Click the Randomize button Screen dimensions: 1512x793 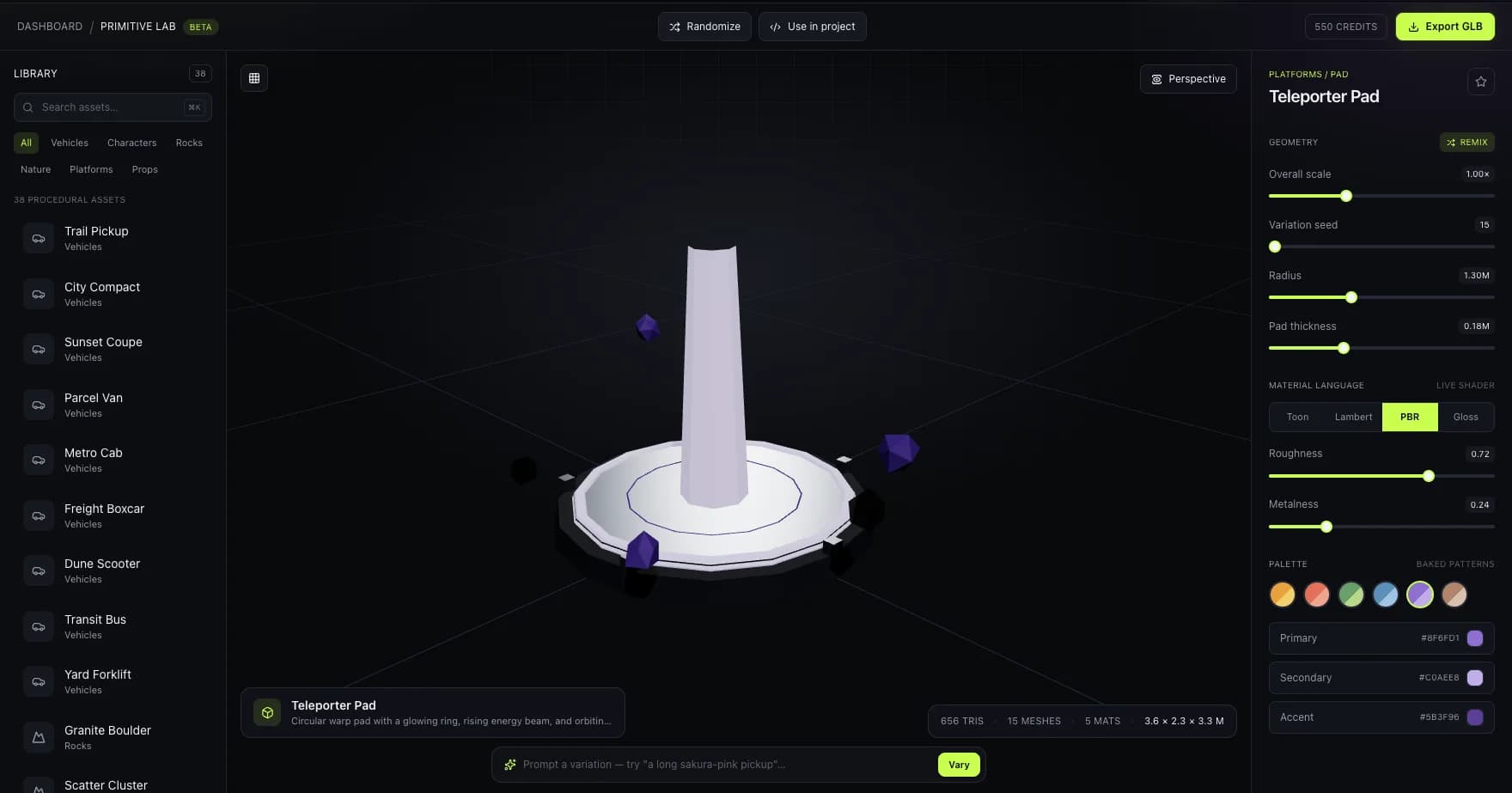(x=704, y=27)
